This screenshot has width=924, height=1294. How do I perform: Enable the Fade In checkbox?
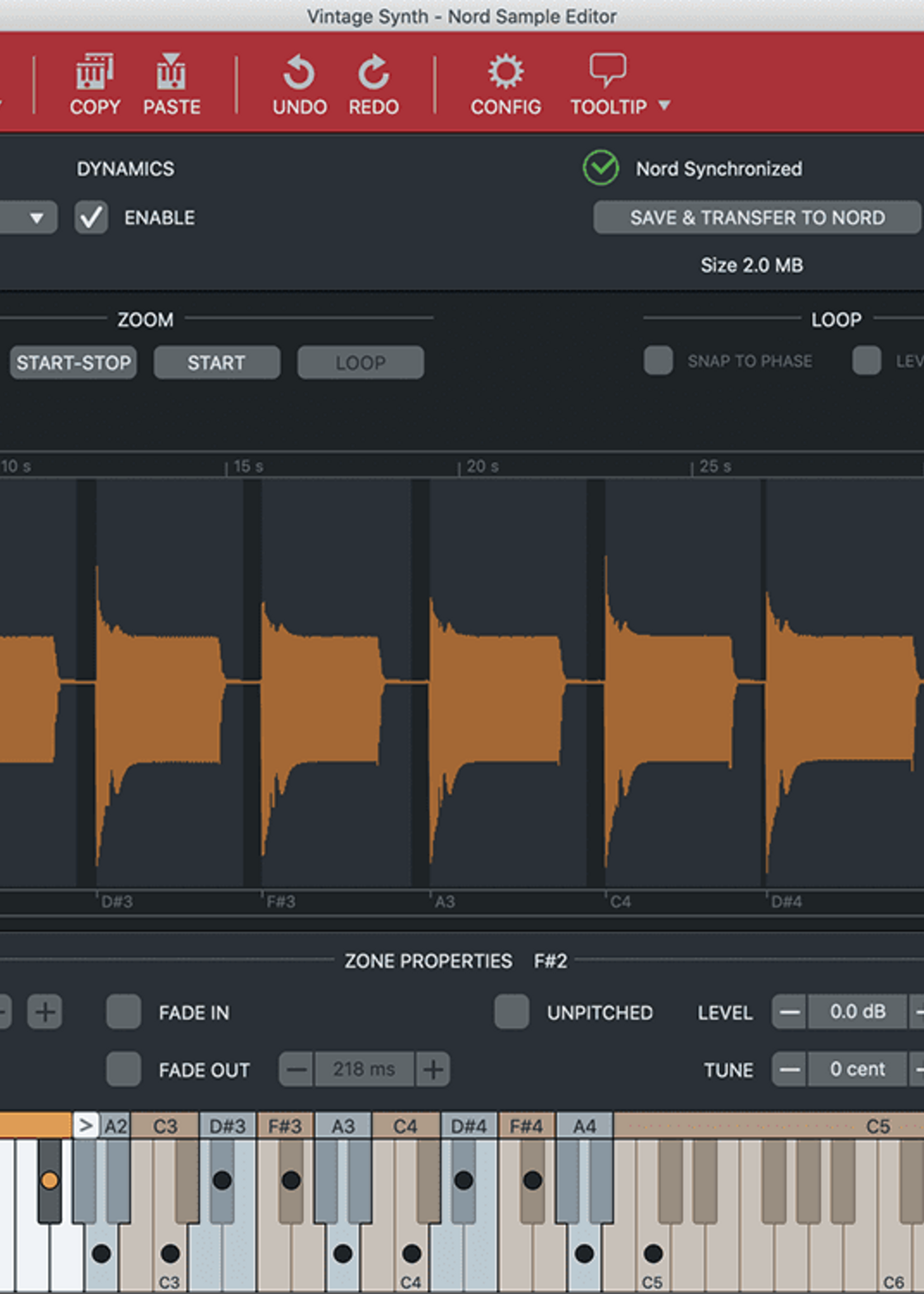[x=124, y=1013]
